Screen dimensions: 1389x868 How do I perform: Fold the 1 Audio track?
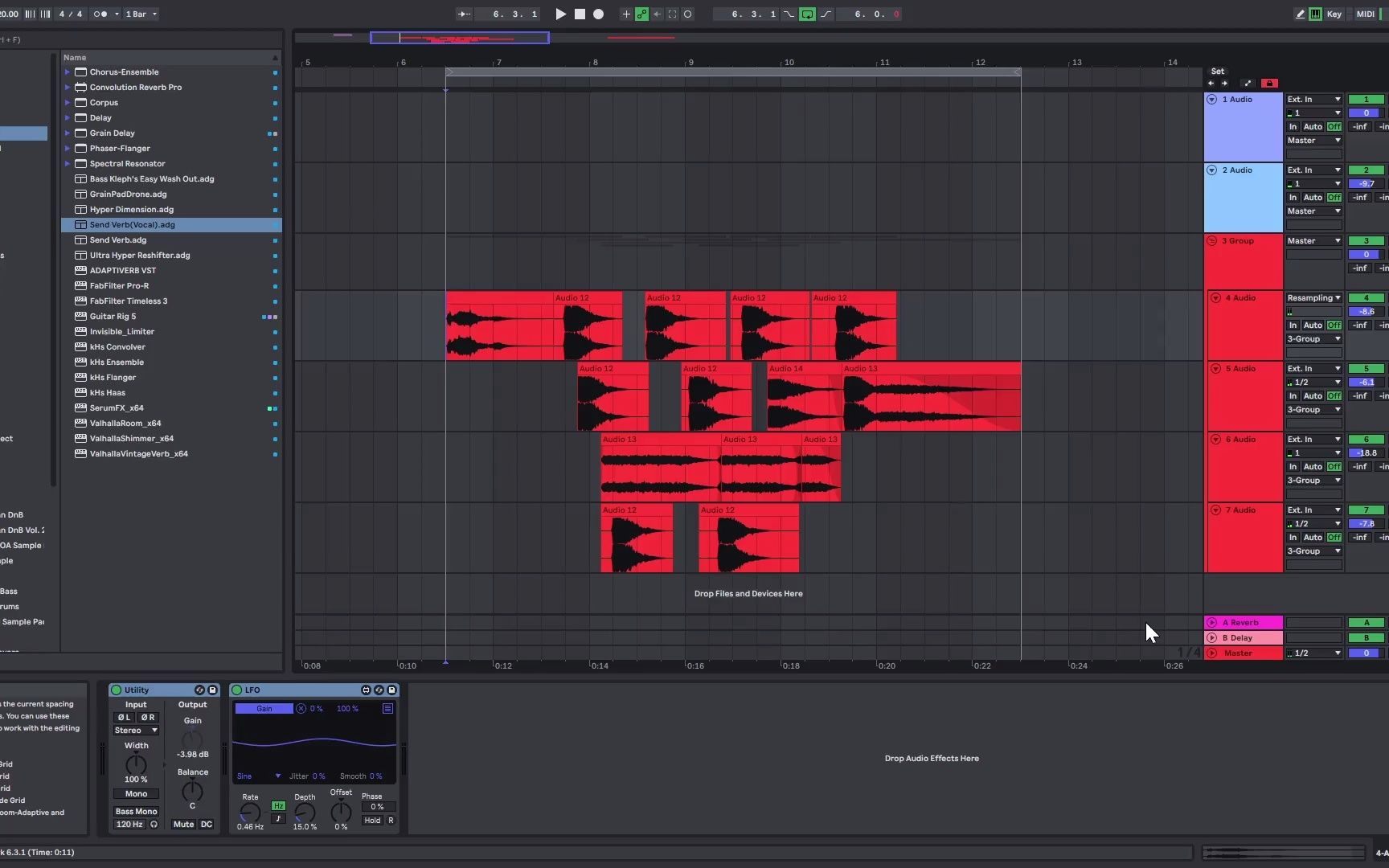click(1211, 99)
